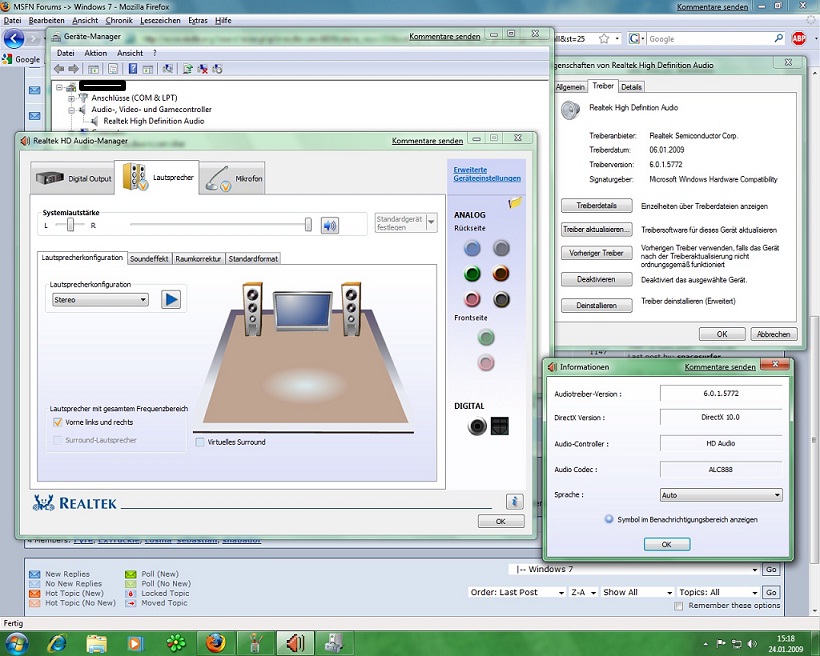
Task: Click Abbrechen in the properties window
Action: coord(773,334)
